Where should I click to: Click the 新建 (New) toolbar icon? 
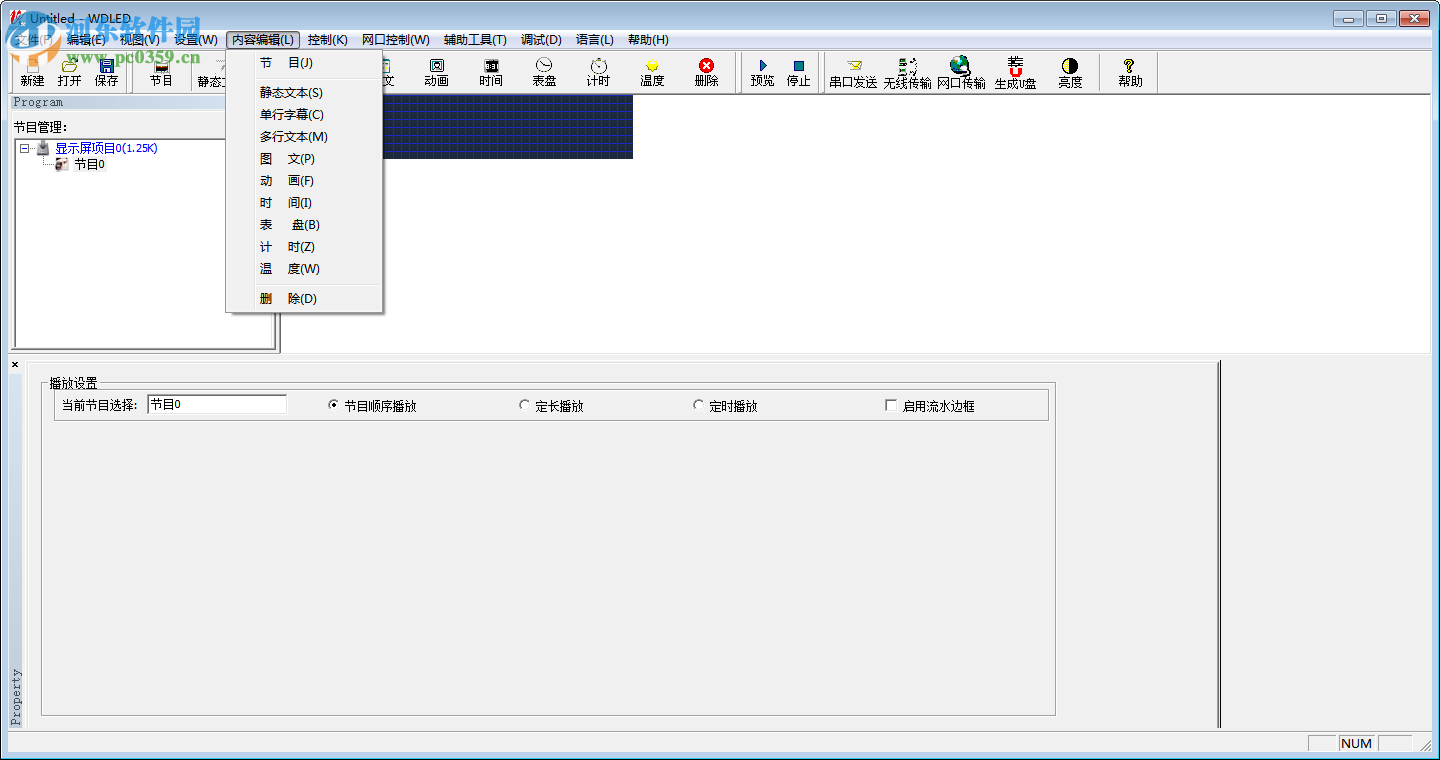[32, 73]
